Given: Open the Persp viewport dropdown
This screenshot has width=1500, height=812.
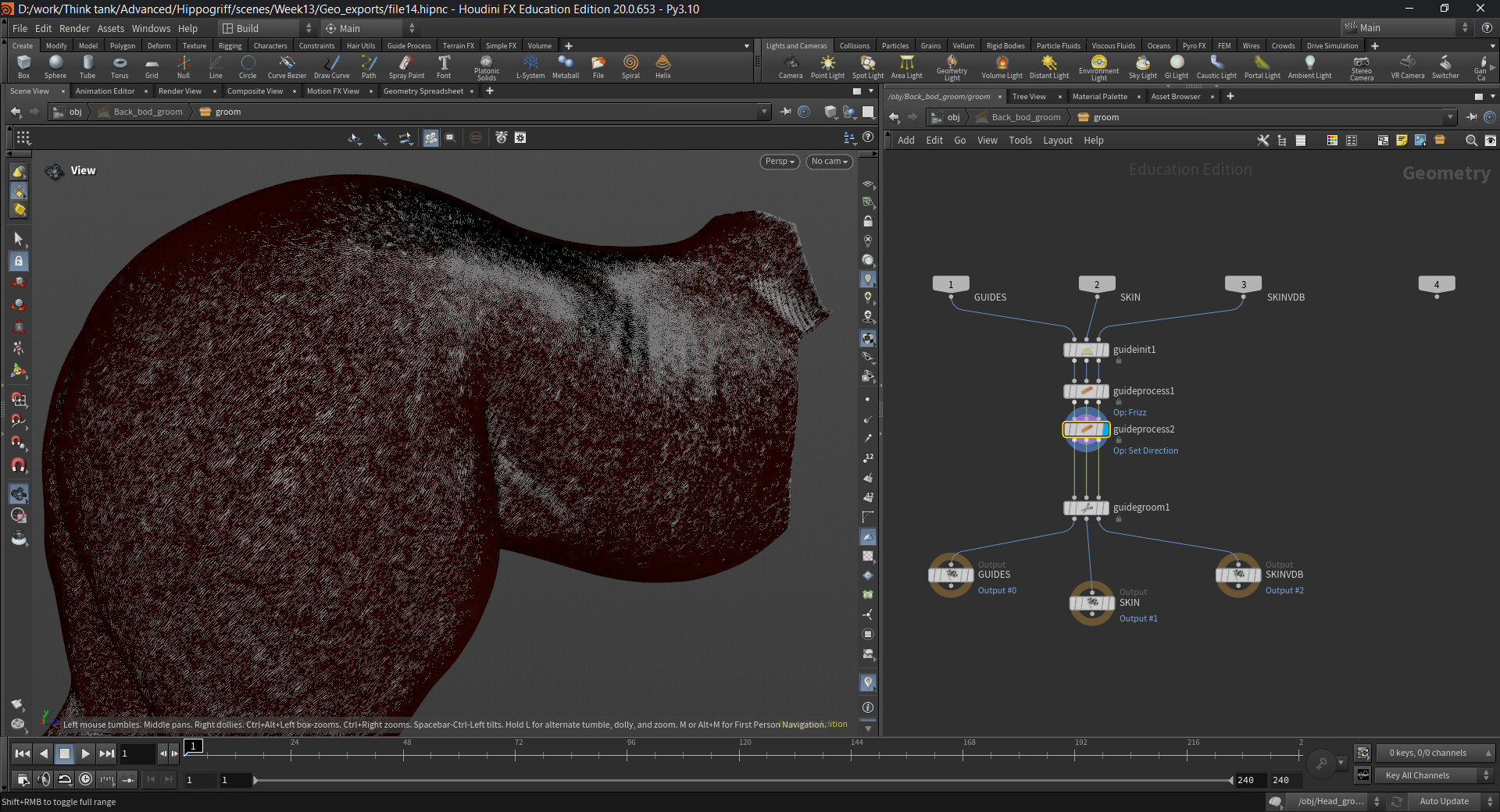Looking at the screenshot, I should (779, 162).
